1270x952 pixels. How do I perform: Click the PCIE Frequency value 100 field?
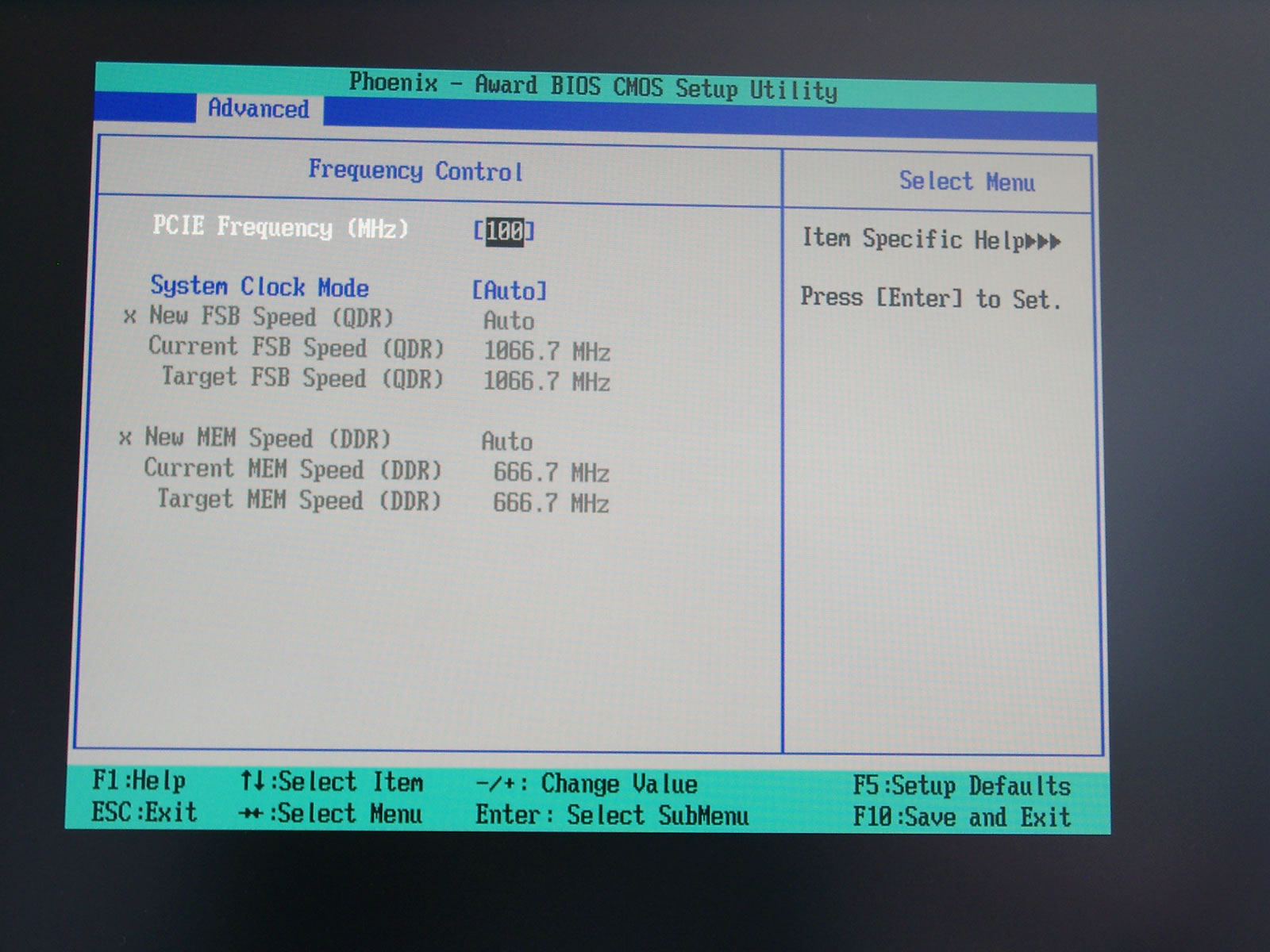point(504,232)
